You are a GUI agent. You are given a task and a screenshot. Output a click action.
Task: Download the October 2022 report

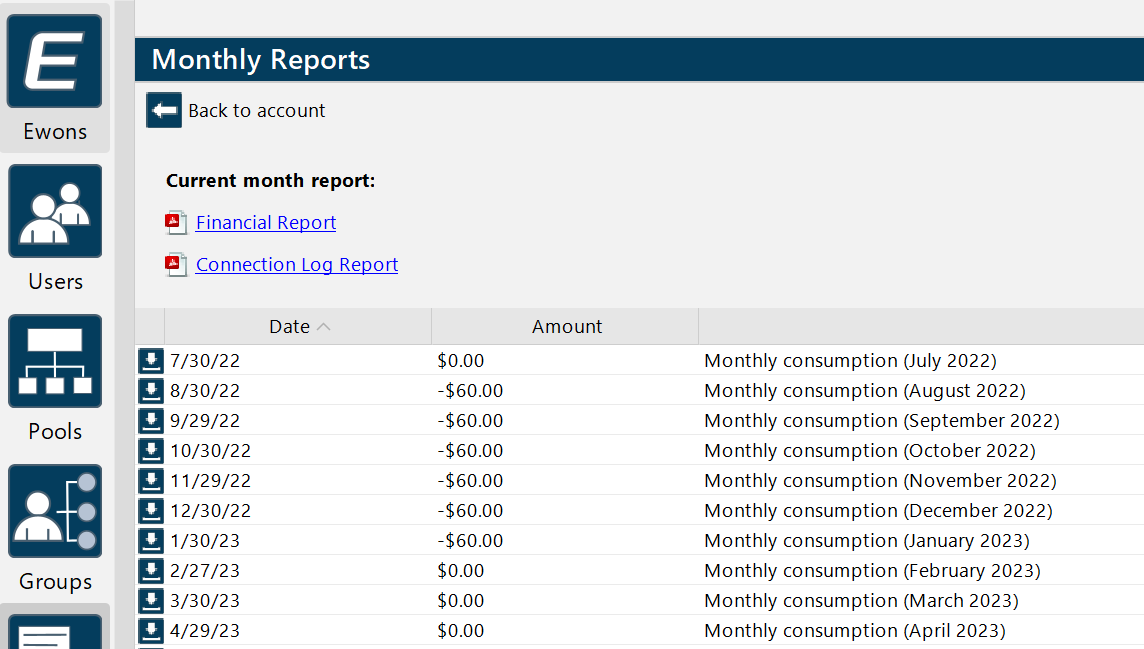click(x=150, y=451)
